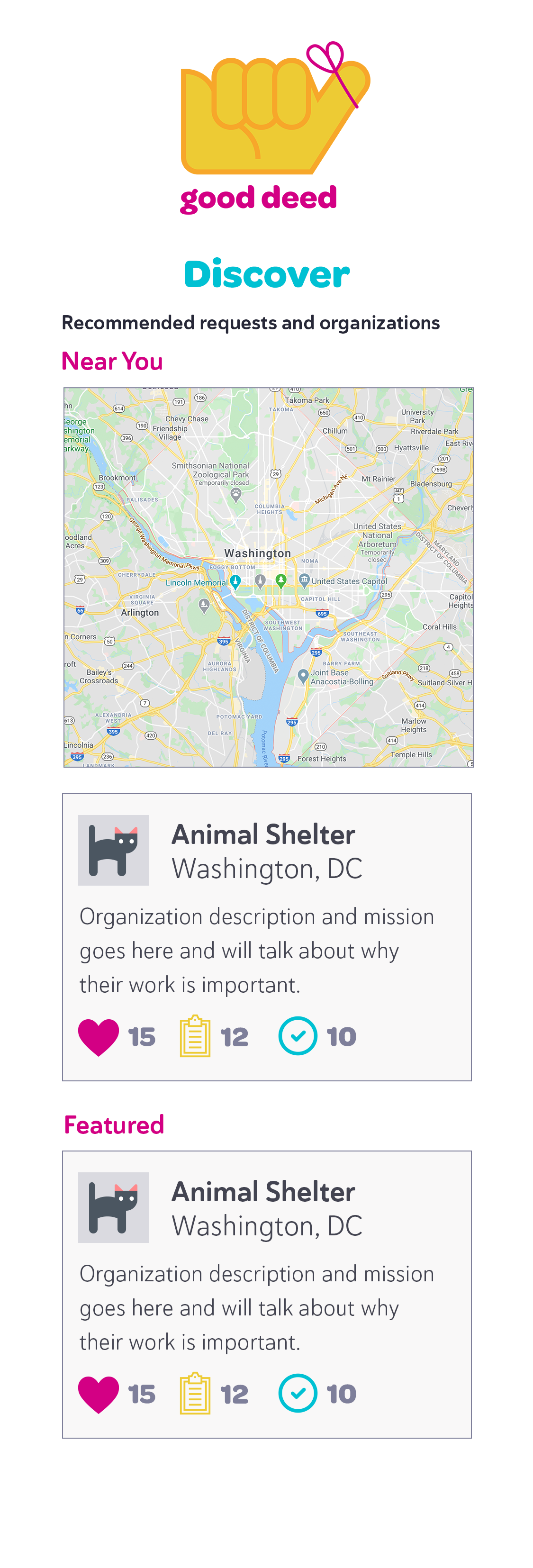Image resolution: width=533 pixels, height=1568 pixels.
Task: Tap the checkmark circle in Featured card
Action: [298, 1393]
